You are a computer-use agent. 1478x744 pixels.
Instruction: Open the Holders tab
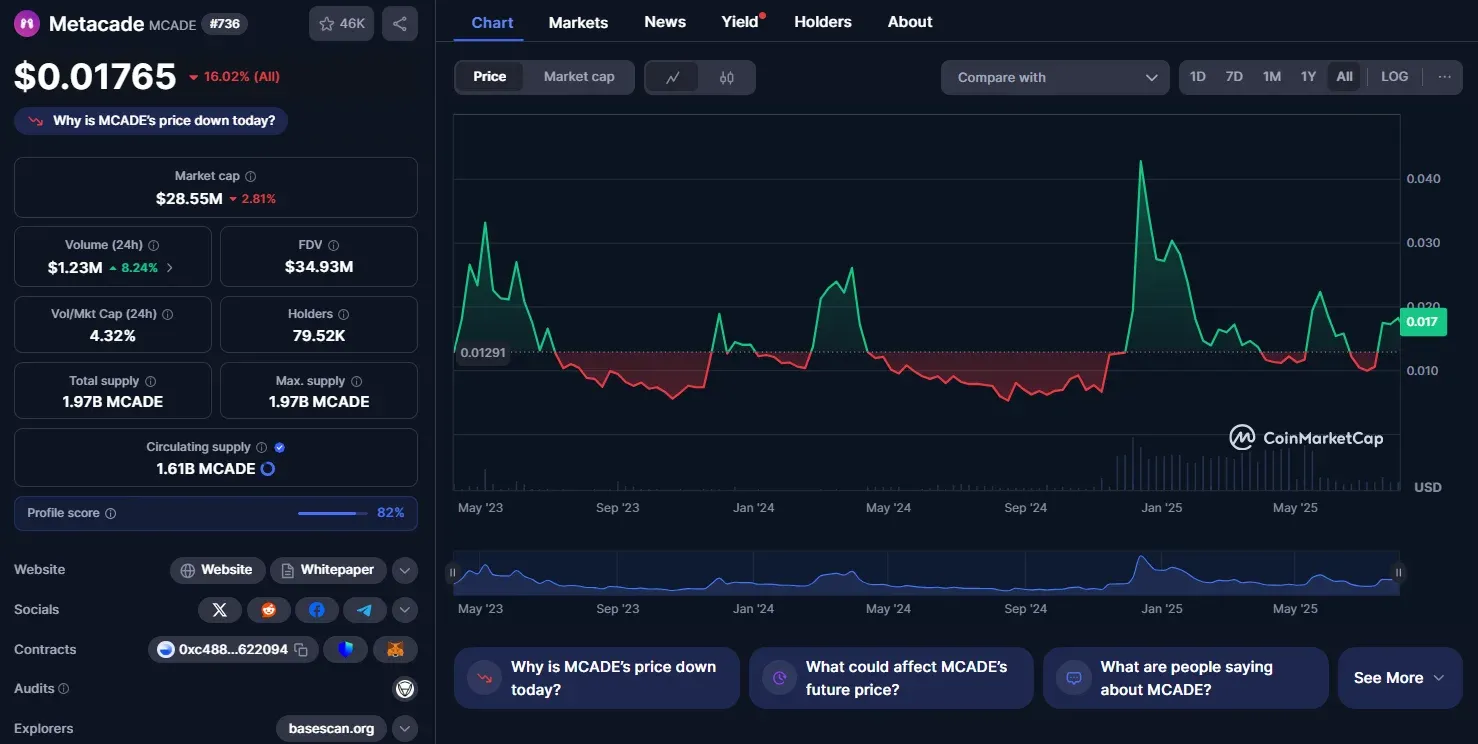(x=823, y=22)
